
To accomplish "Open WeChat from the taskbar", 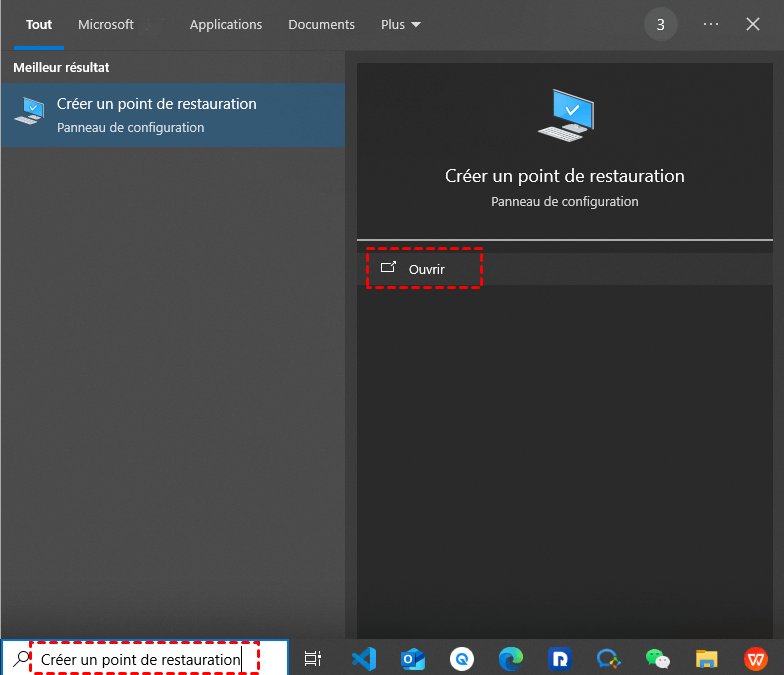I will pyautogui.click(x=657, y=658).
